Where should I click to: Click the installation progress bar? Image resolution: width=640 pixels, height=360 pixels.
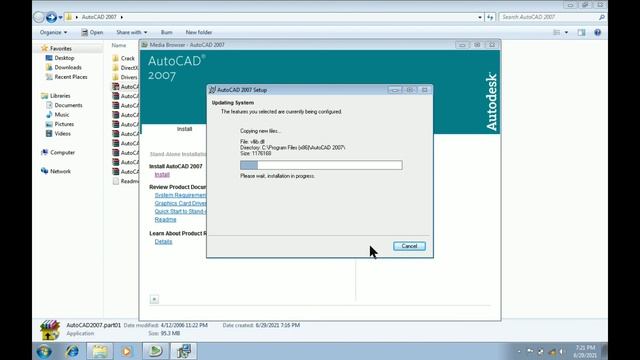[321, 165]
